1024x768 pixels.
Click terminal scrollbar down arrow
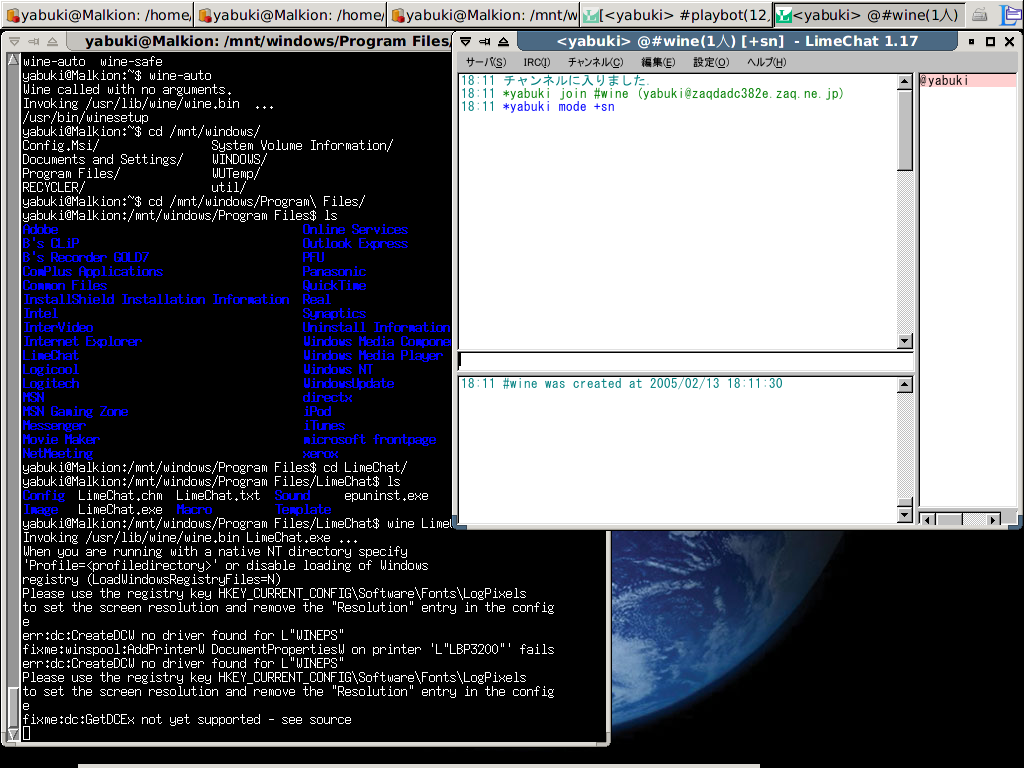(x=13, y=733)
